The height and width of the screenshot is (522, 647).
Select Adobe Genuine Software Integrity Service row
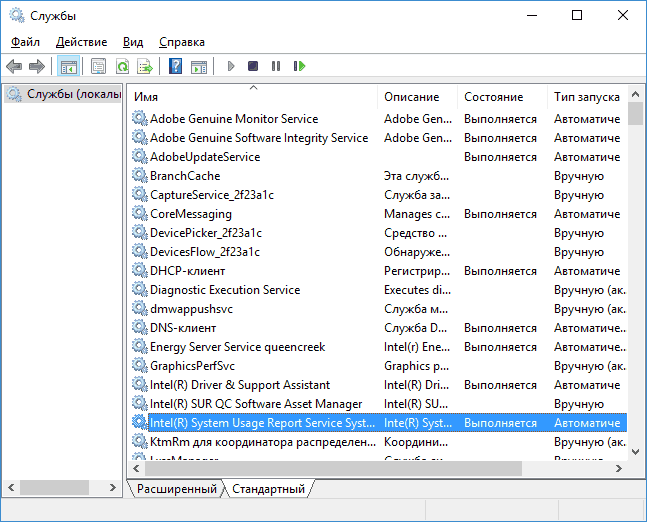(378, 137)
